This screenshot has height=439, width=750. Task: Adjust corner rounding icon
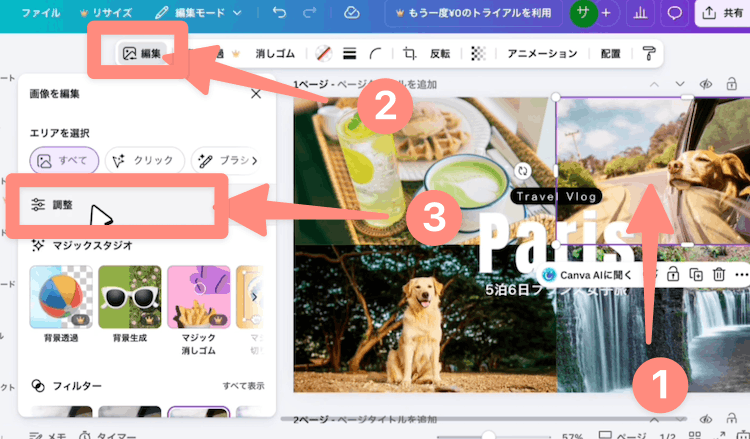[375, 54]
